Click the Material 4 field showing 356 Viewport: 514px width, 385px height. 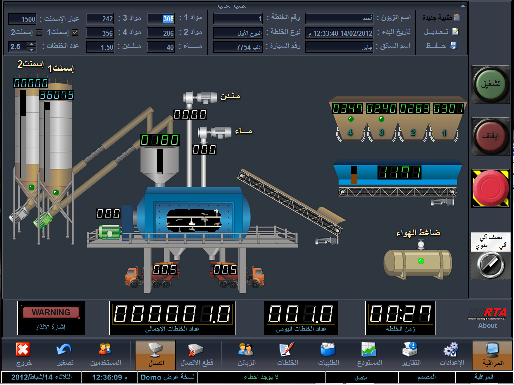tap(100, 33)
